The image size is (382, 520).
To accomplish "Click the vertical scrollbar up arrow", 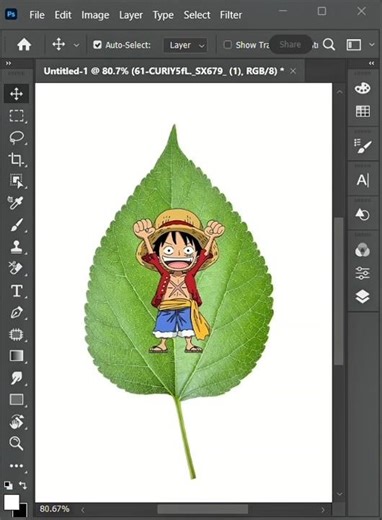I will pos(340,92).
